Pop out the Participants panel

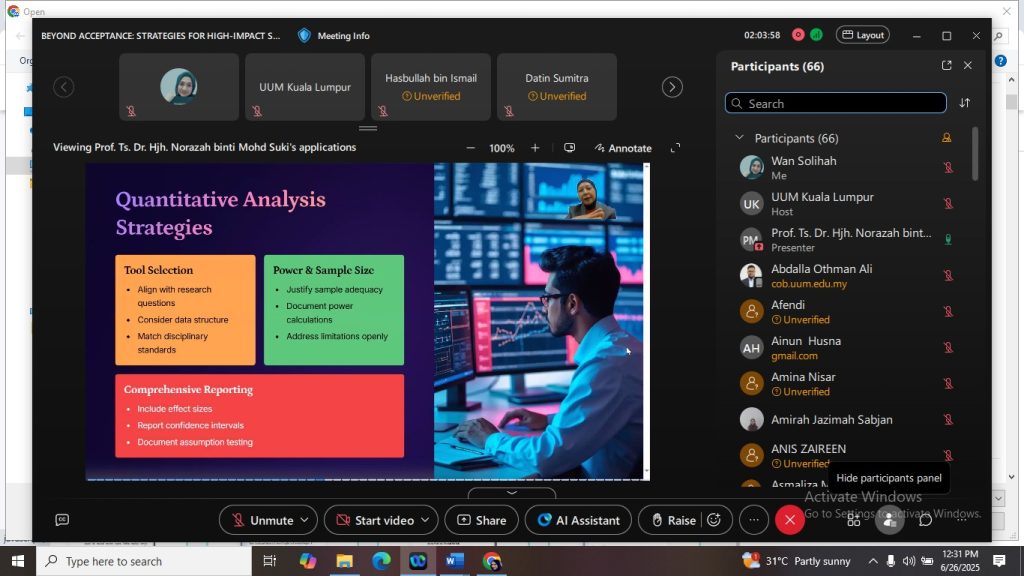click(x=946, y=66)
